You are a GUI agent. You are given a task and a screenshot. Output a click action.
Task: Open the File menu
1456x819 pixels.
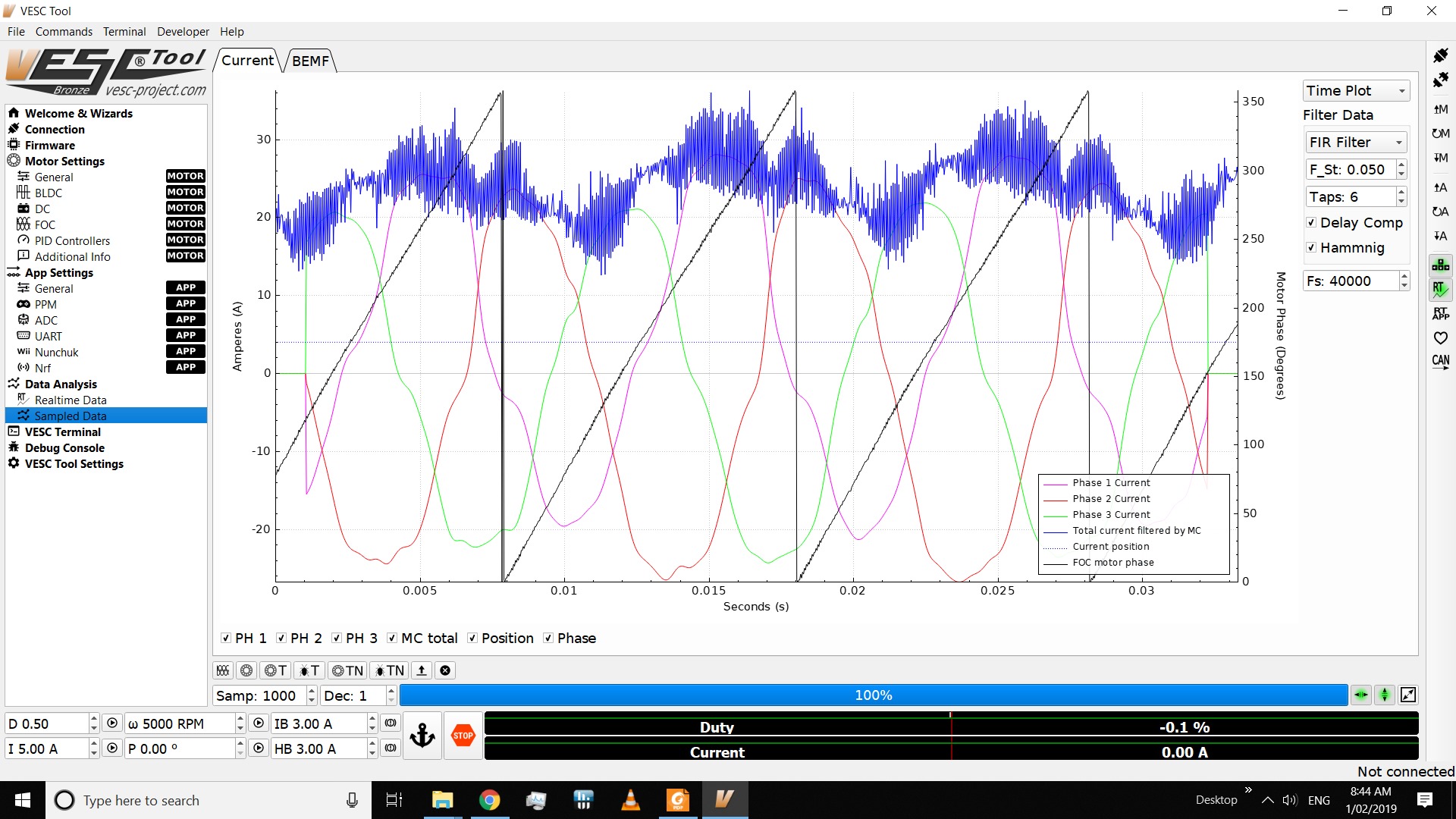16,32
